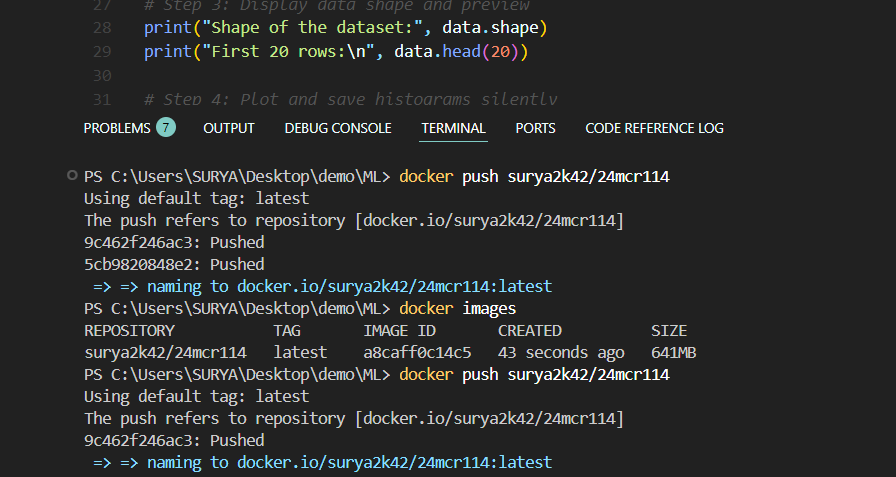Click the CREATED column header

530,331
